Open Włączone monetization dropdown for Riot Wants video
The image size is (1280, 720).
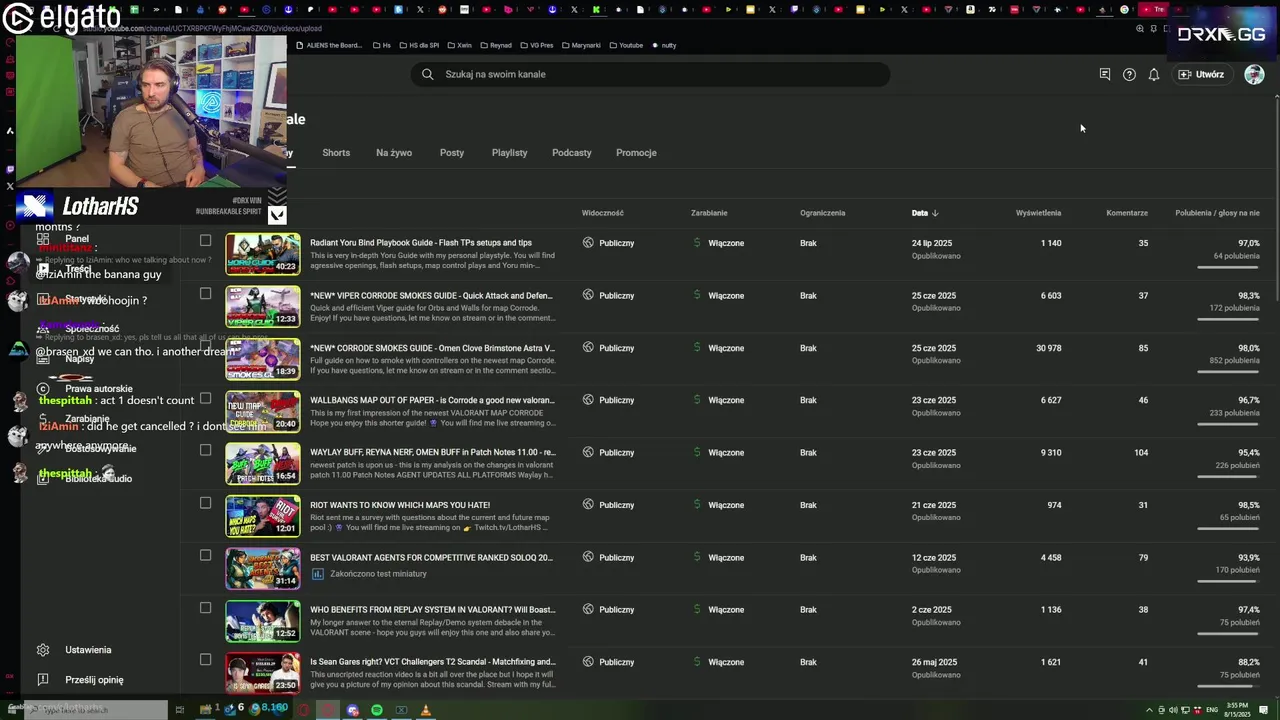(x=726, y=505)
